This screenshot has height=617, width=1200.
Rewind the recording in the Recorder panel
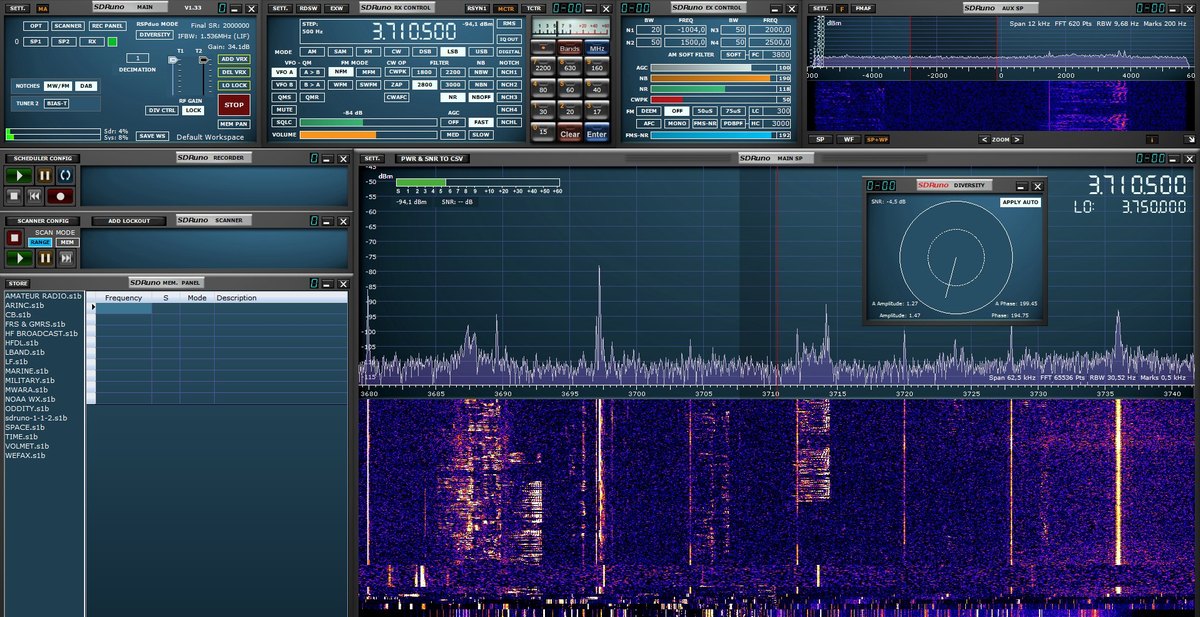[36, 197]
